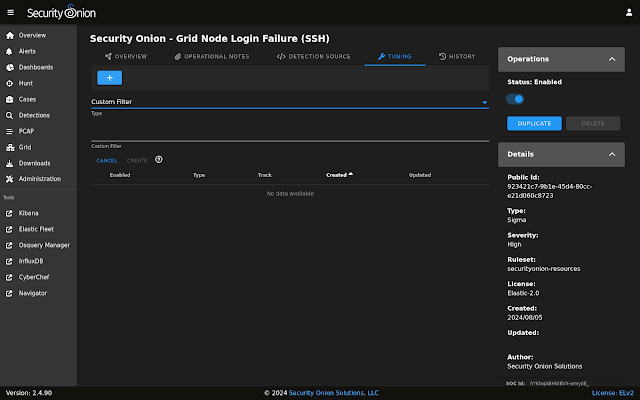Open Security Onion Solutions, LLC link

(x=333, y=393)
